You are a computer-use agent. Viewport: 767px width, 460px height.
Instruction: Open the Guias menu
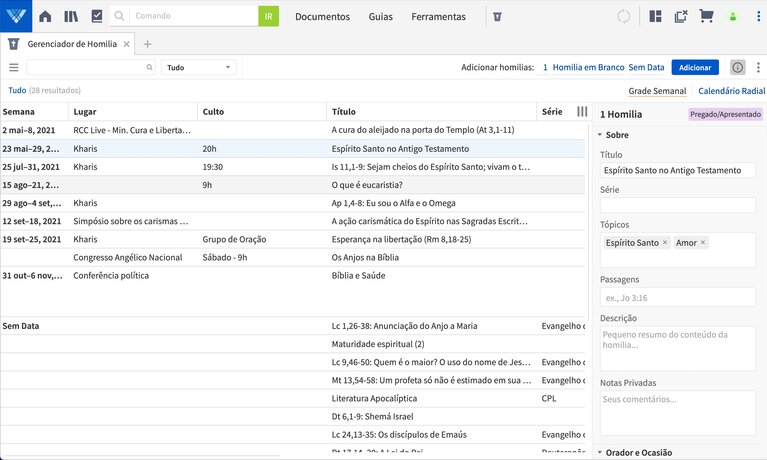point(381,17)
